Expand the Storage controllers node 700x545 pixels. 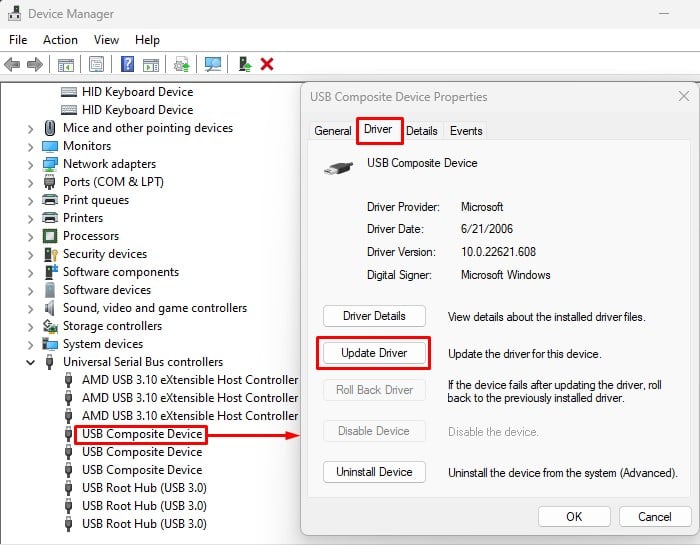(x=30, y=327)
